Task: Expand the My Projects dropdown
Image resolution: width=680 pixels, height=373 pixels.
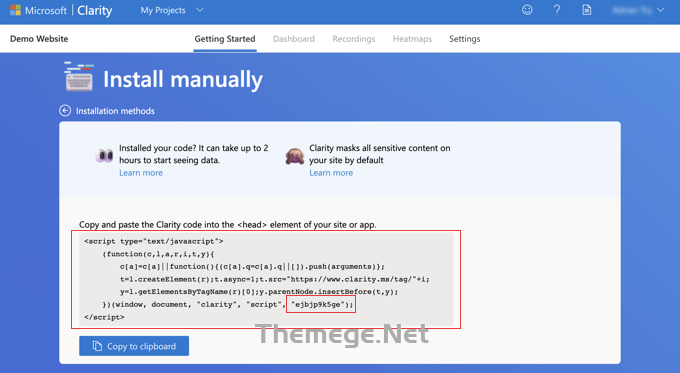Action: (172, 10)
